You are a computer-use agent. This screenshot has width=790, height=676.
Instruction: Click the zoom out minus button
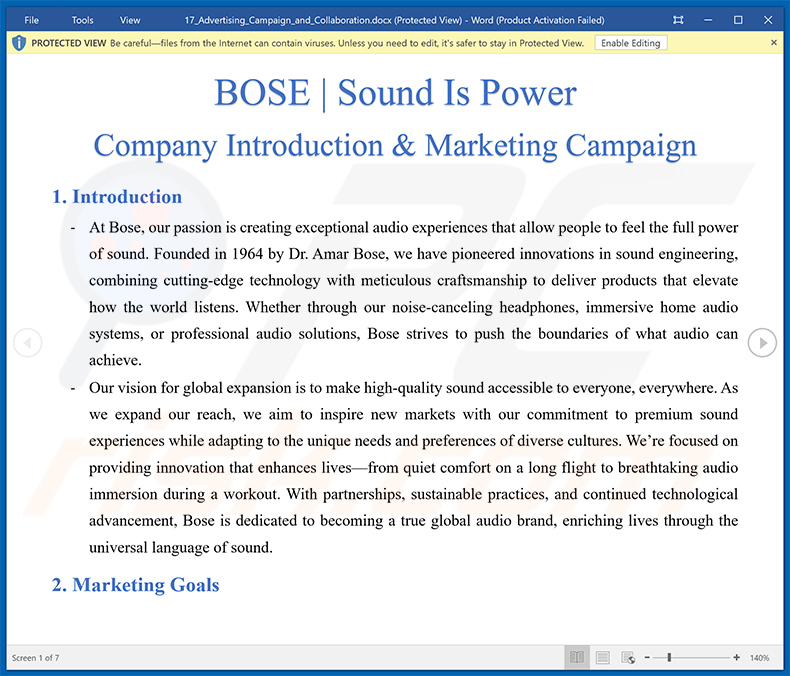point(648,657)
